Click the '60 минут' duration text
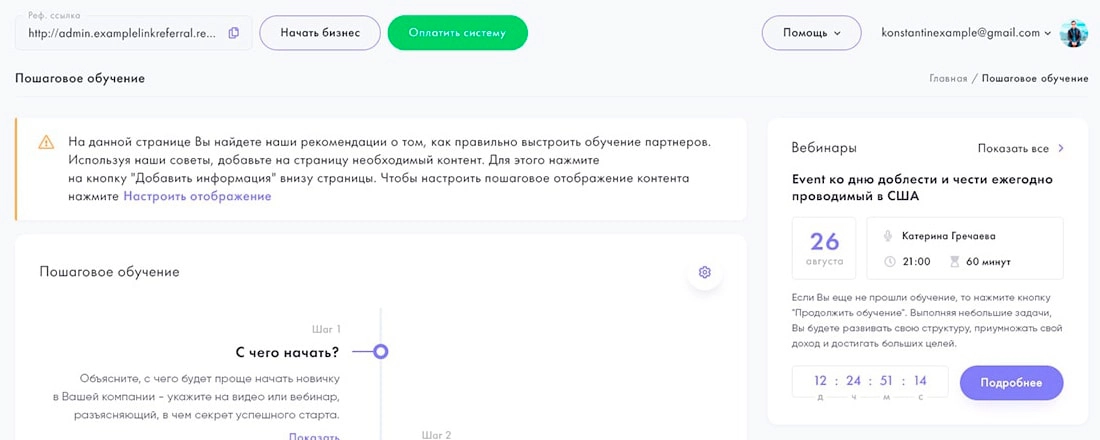Screen dimensions: 1100x440 pos(988,262)
